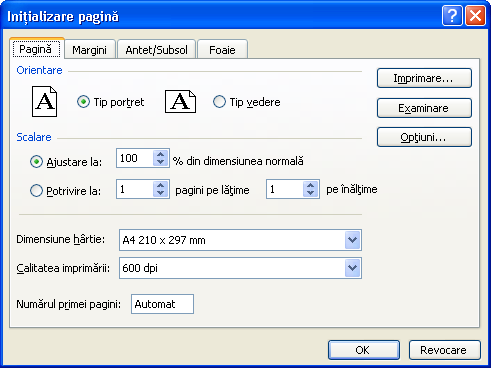
Task: Go to the Foaie tab
Action: pyautogui.click(x=222, y=50)
